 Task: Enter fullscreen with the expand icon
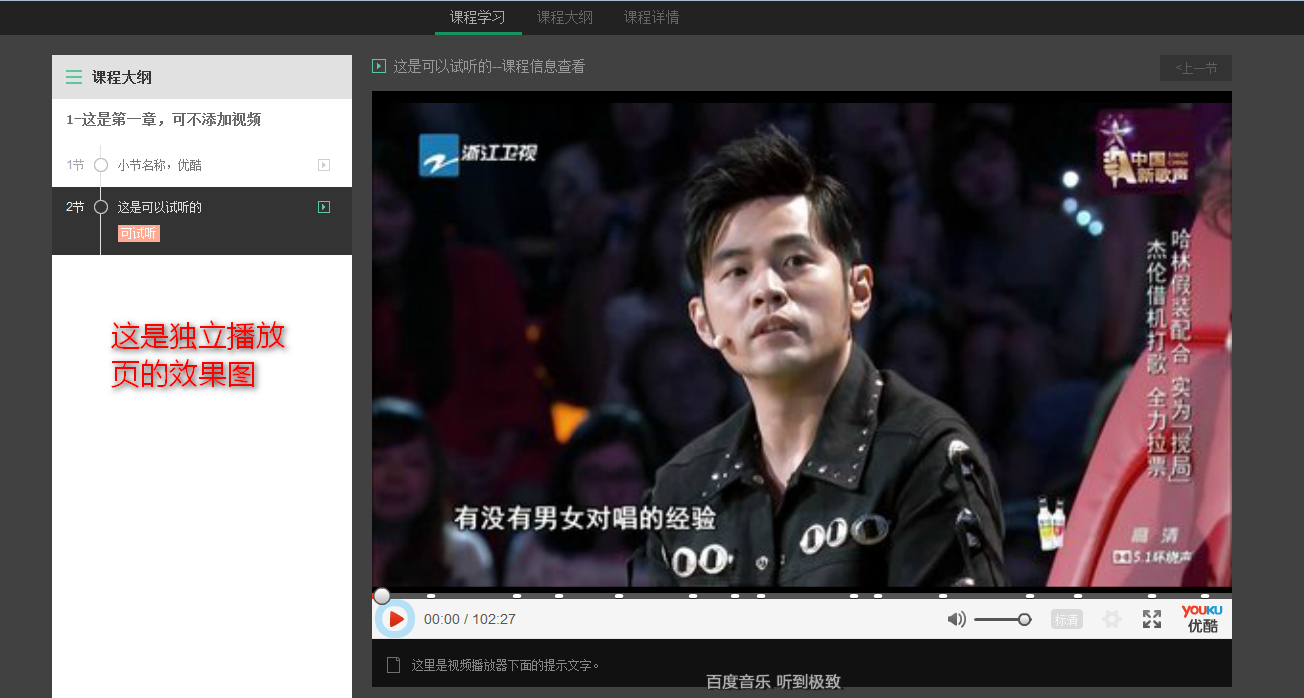(1152, 620)
